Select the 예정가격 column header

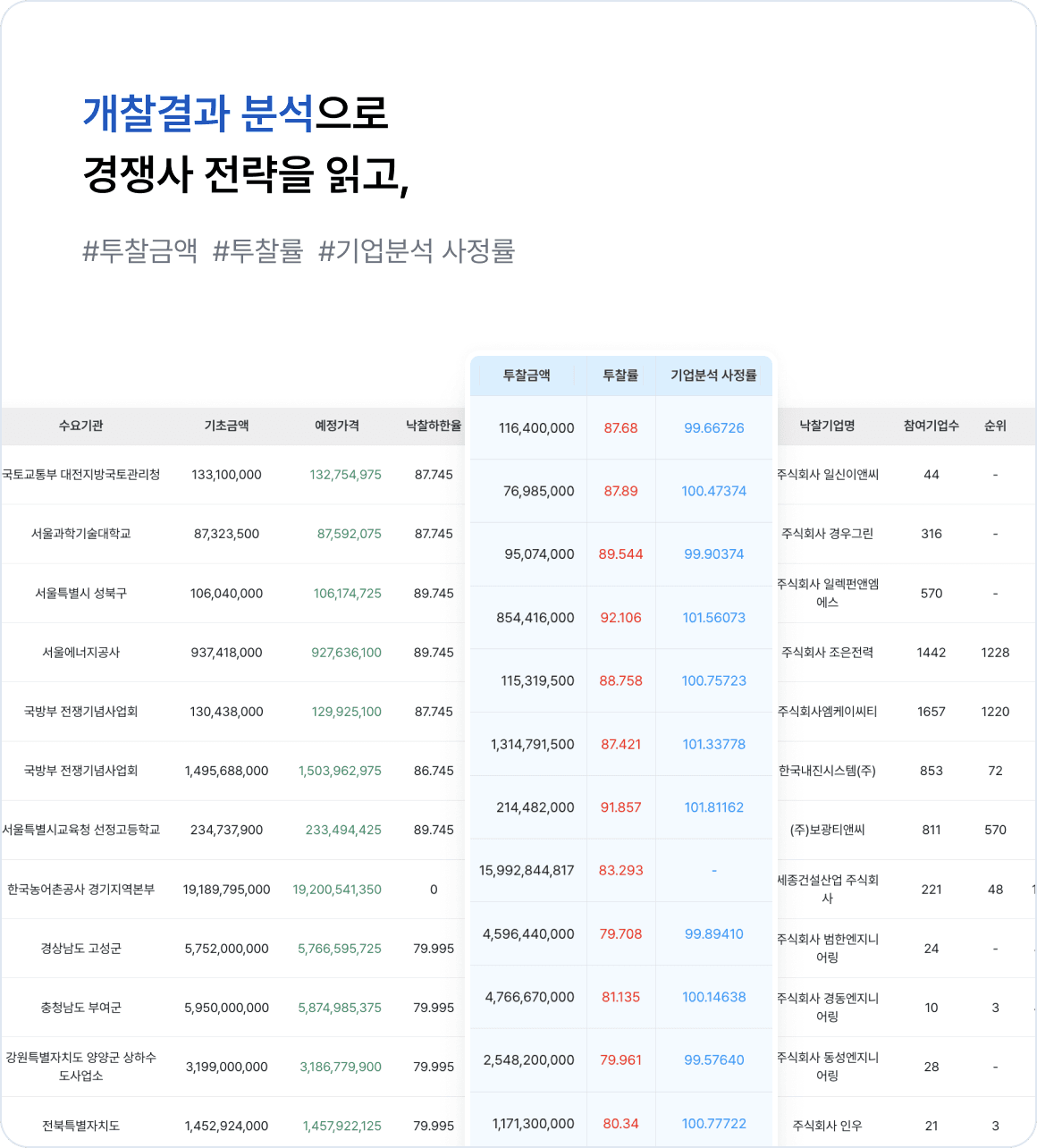(x=338, y=426)
